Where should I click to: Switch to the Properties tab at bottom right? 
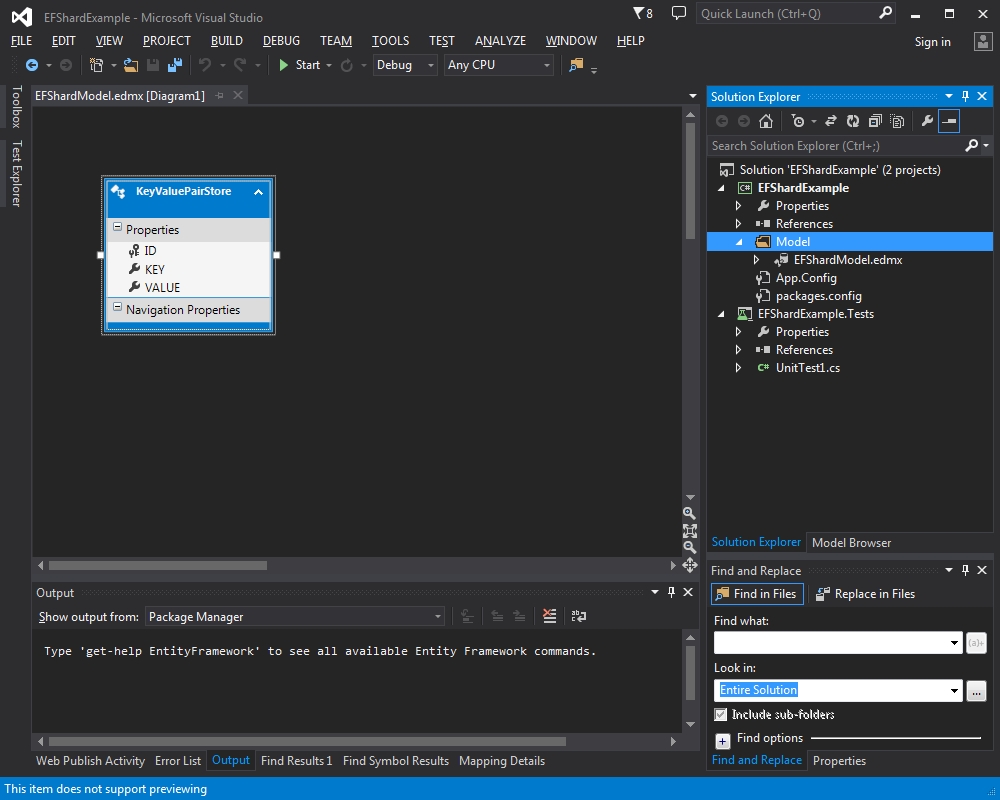pos(839,760)
